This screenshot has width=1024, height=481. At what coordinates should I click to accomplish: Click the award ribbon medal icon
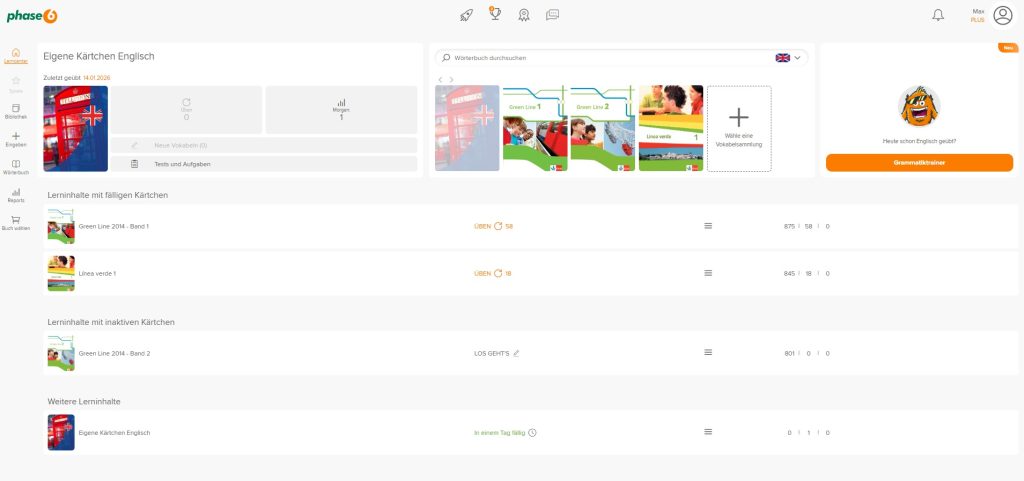click(523, 15)
